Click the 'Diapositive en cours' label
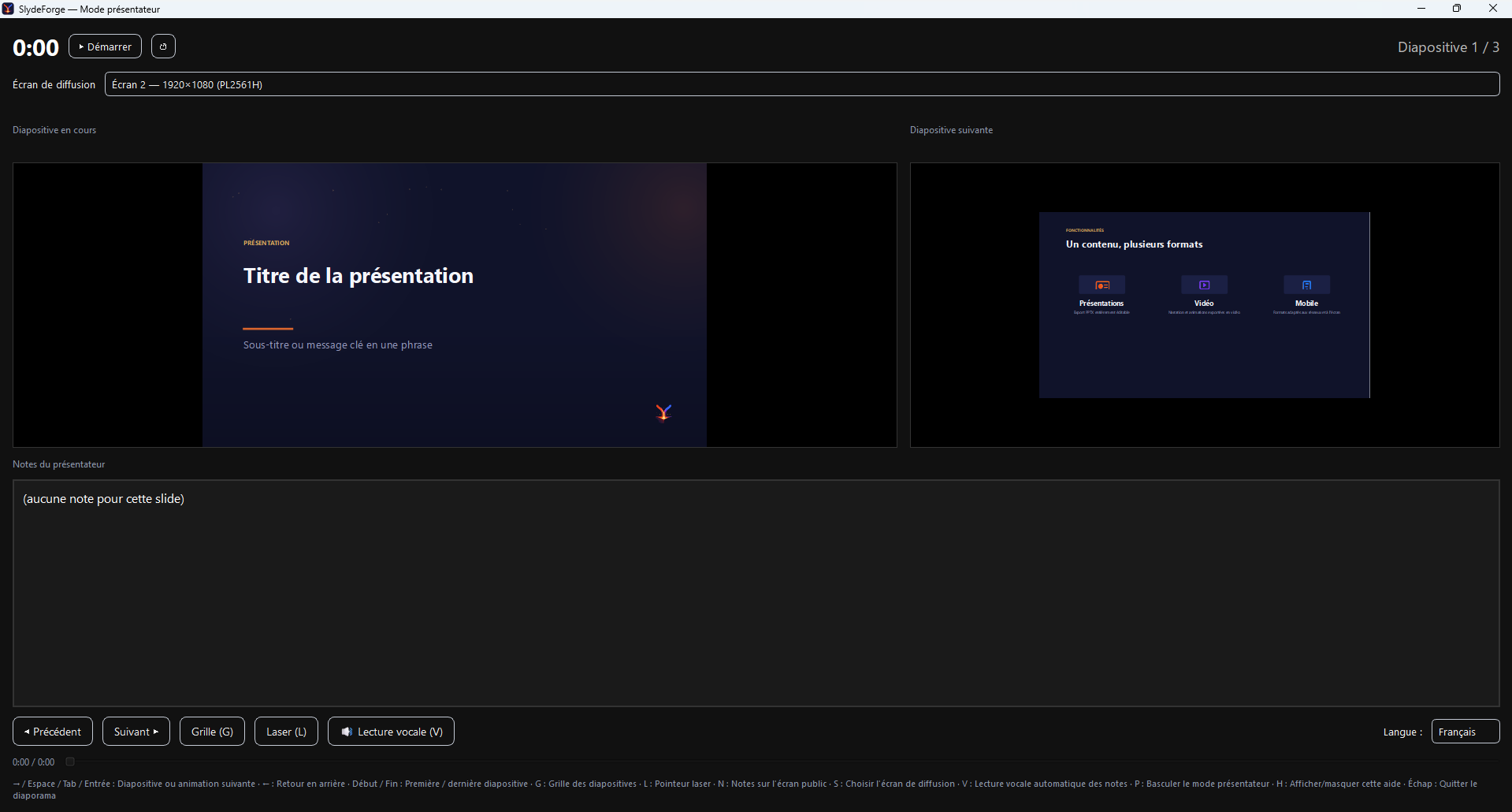The height and width of the screenshot is (812, 1512). point(54,130)
